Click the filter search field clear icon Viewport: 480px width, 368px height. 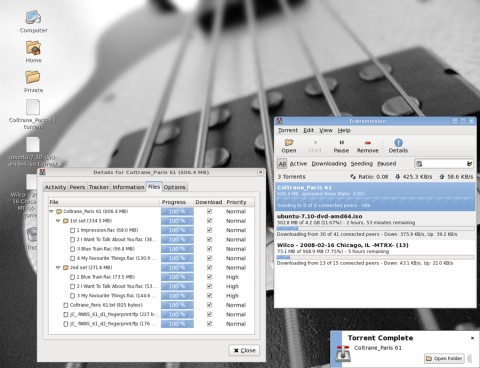pyautogui.click(x=469, y=164)
